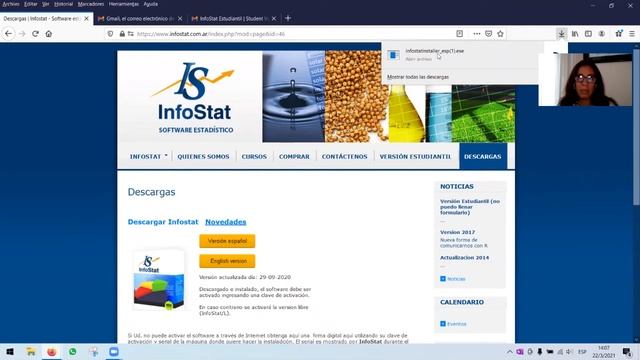Open the library bookshelf icon

click(575, 34)
